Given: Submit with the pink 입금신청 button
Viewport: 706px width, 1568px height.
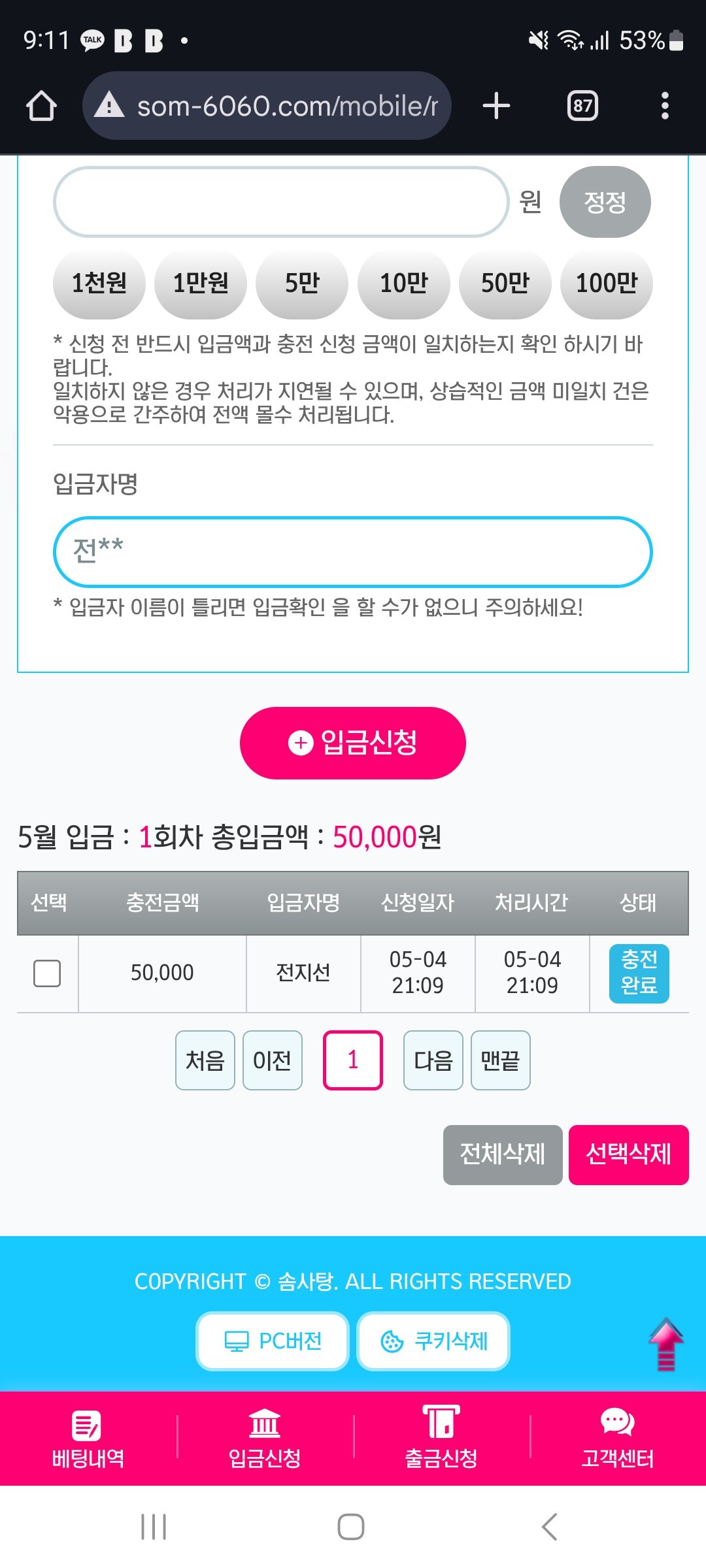Looking at the screenshot, I should (x=353, y=743).
